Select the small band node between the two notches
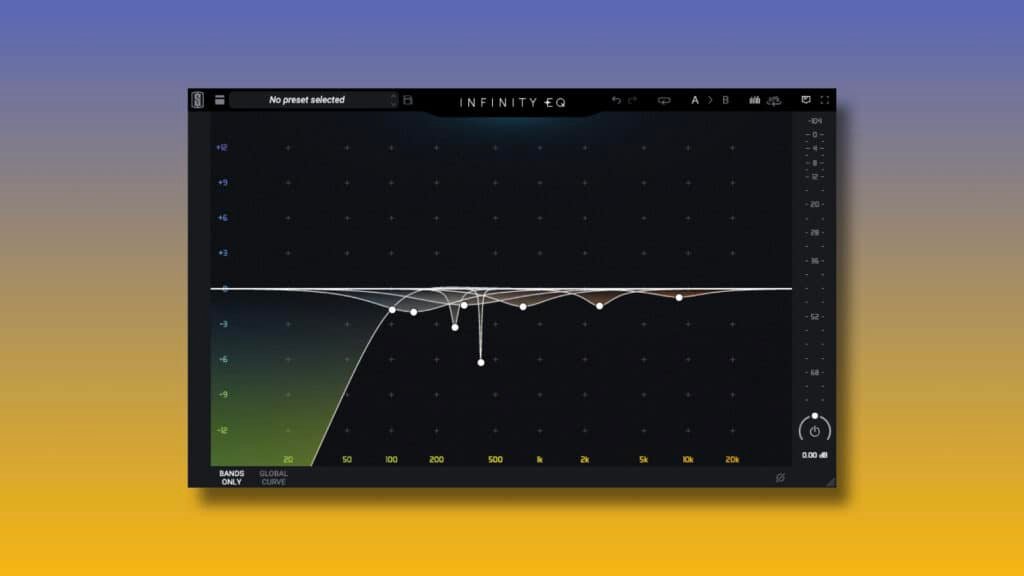The width and height of the screenshot is (1024, 576). coord(464,305)
